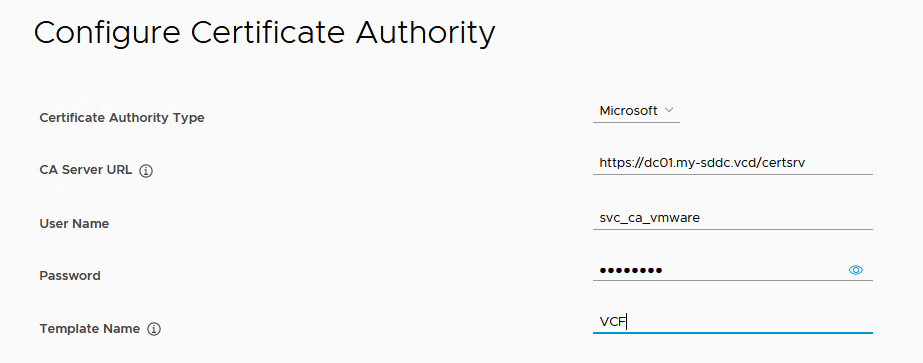Click the CA Server URL label
Screen dimensions: 923x363
coord(85,171)
